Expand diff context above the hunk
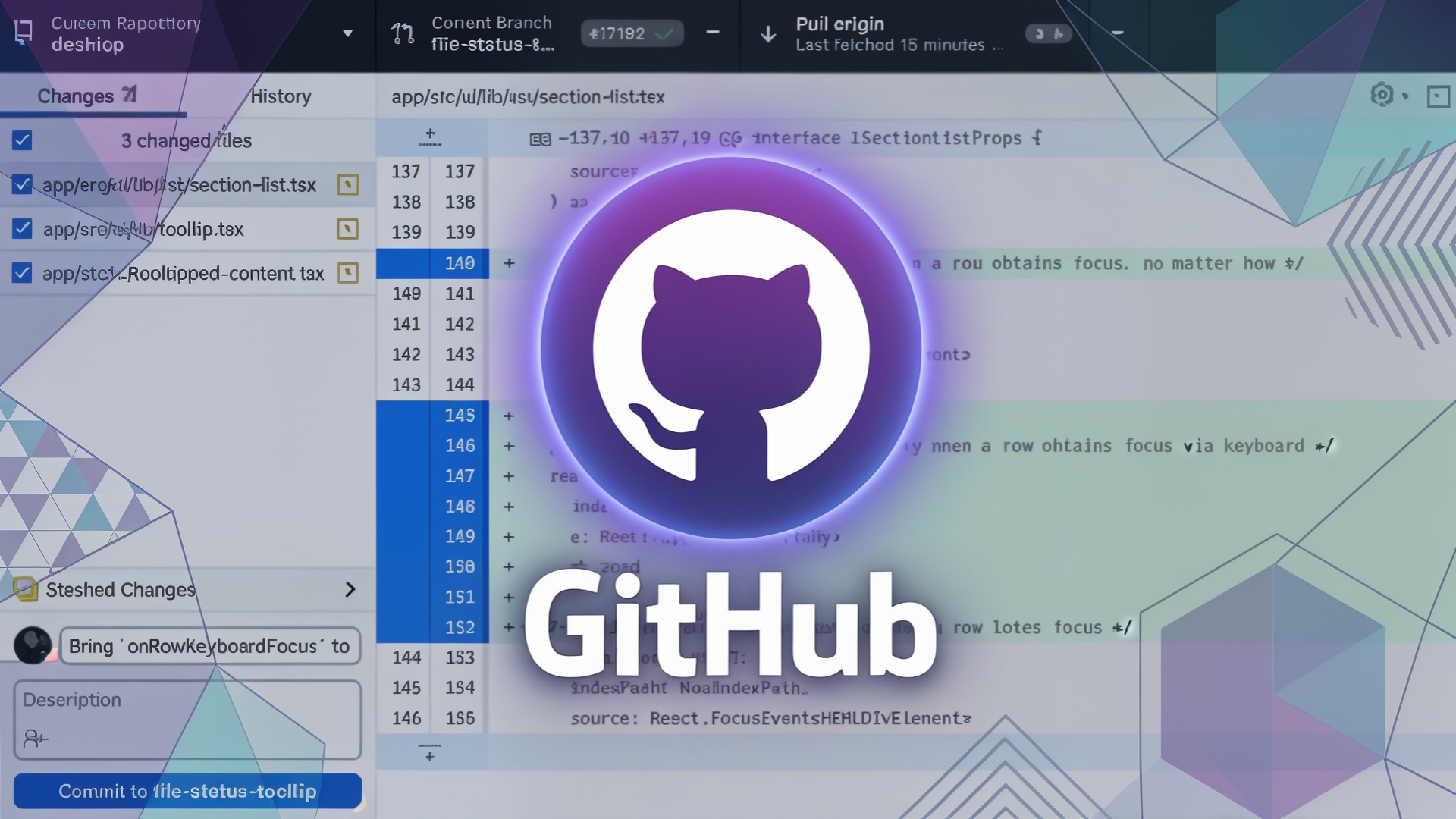 pyautogui.click(x=430, y=137)
